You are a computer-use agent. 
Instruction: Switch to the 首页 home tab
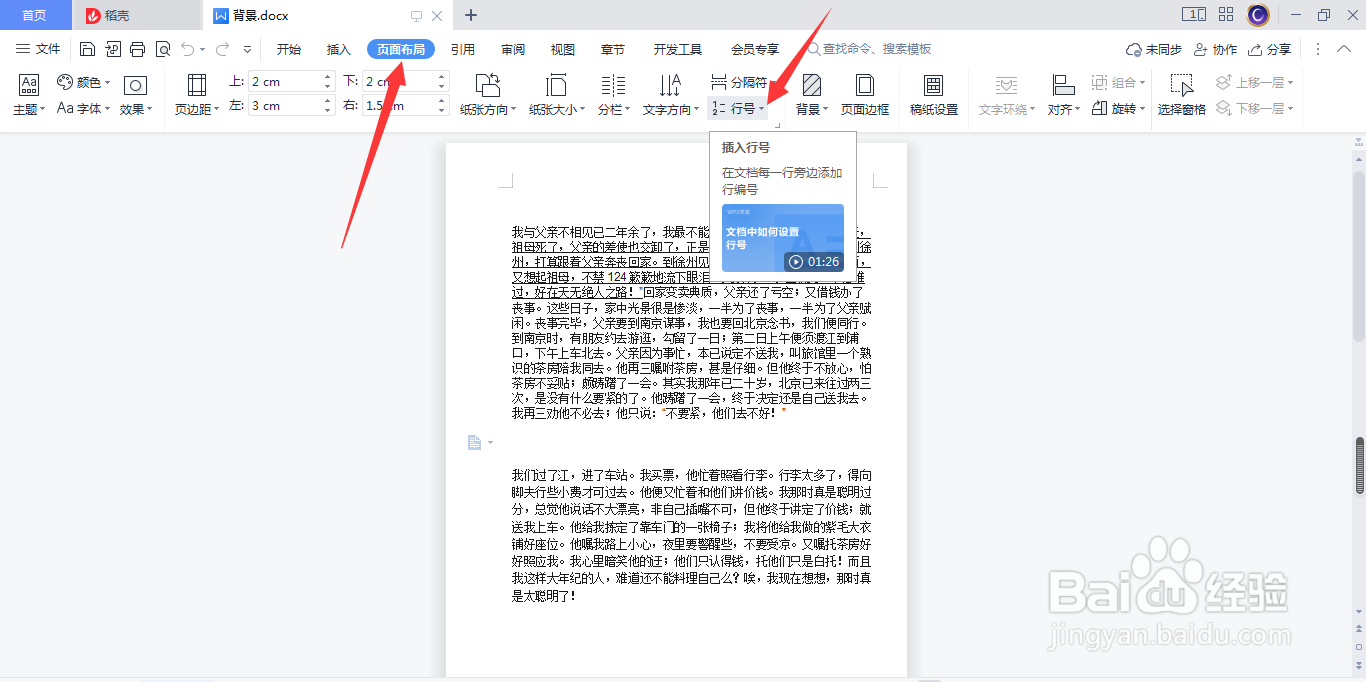(35, 15)
